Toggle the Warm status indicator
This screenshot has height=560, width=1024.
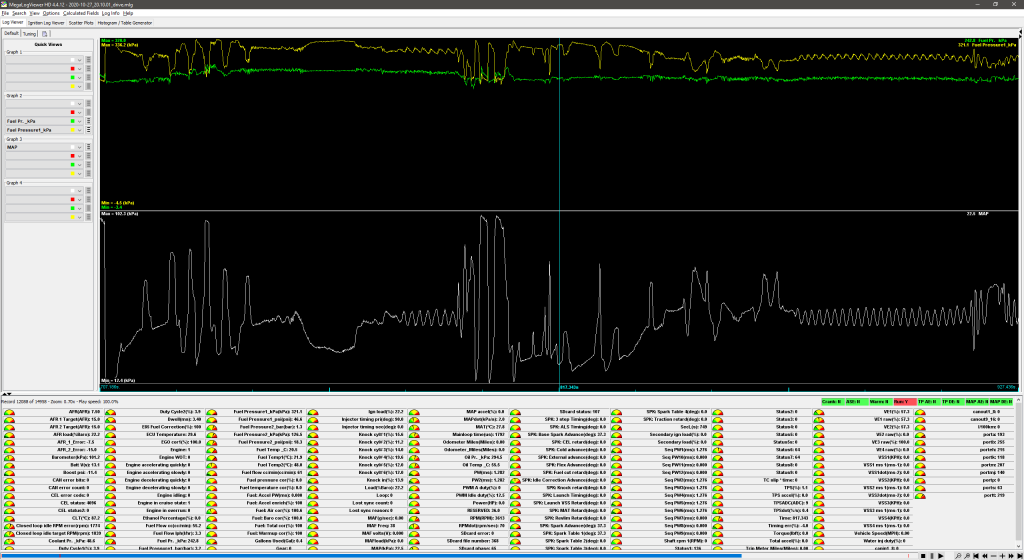click(880, 402)
